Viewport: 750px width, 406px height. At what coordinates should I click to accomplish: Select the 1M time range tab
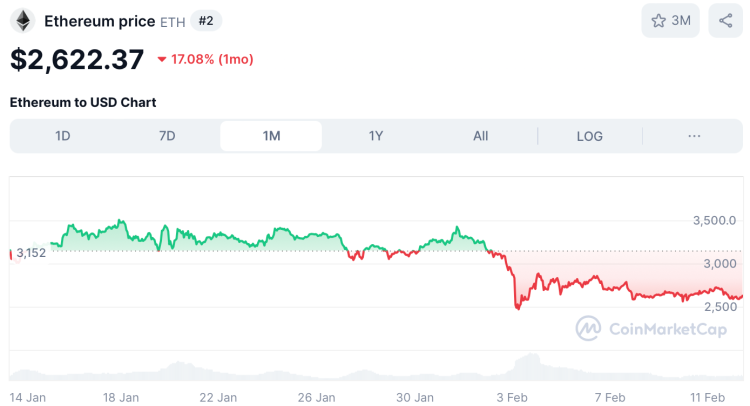[271, 136]
